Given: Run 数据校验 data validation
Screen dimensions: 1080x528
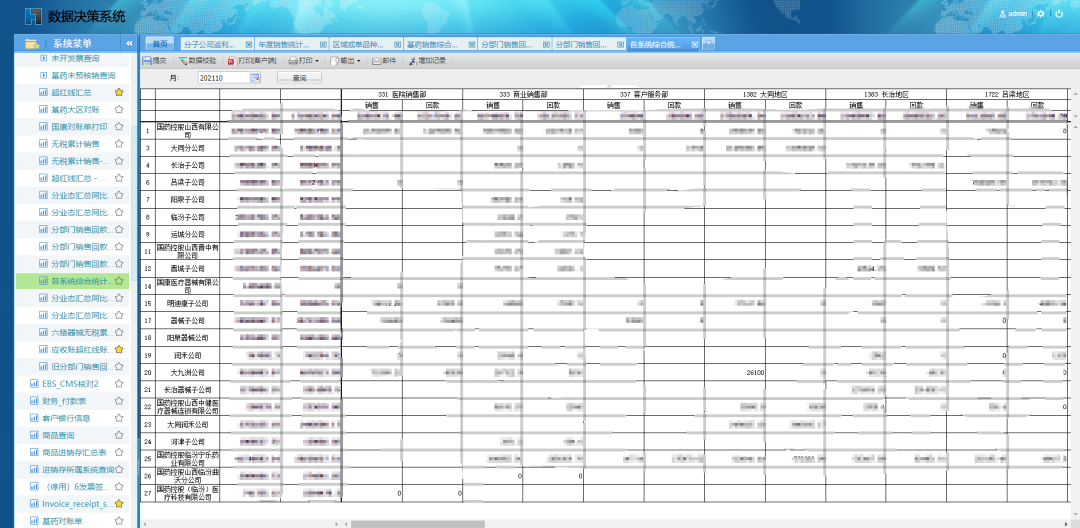Looking at the screenshot, I should pyautogui.click(x=197, y=61).
